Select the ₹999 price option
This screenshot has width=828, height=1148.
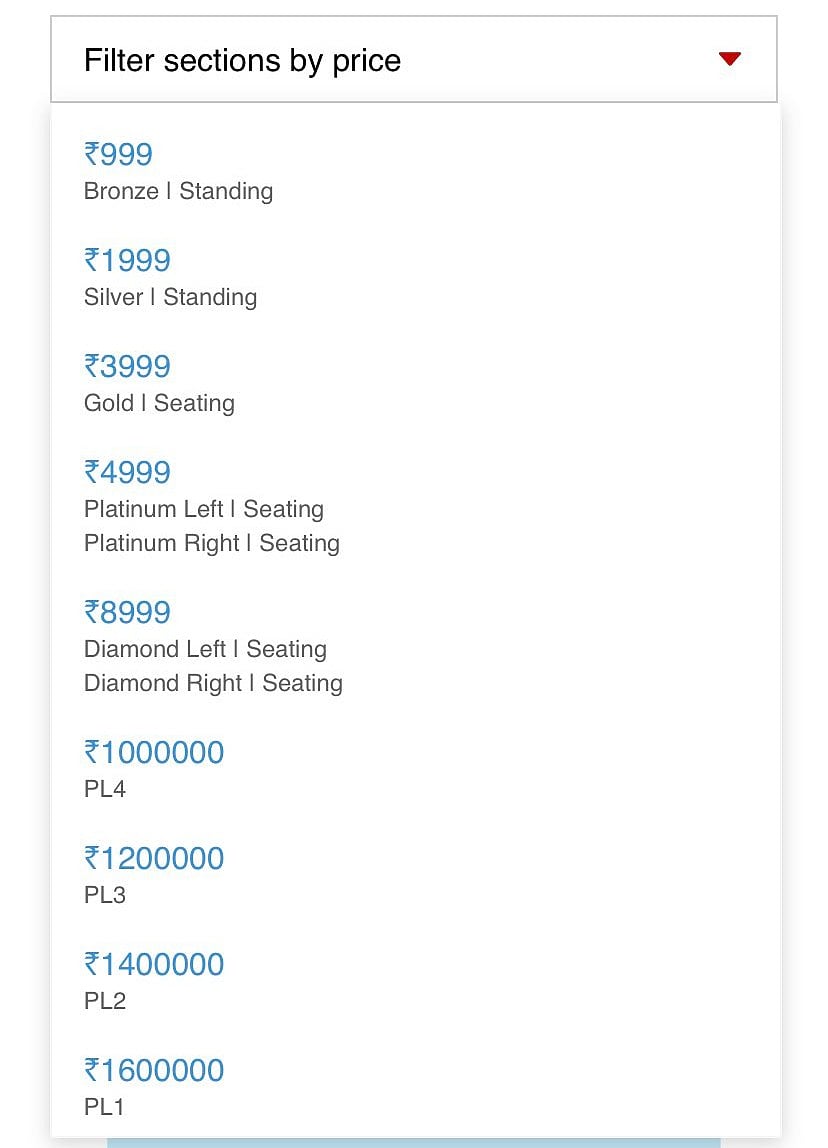(x=118, y=154)
